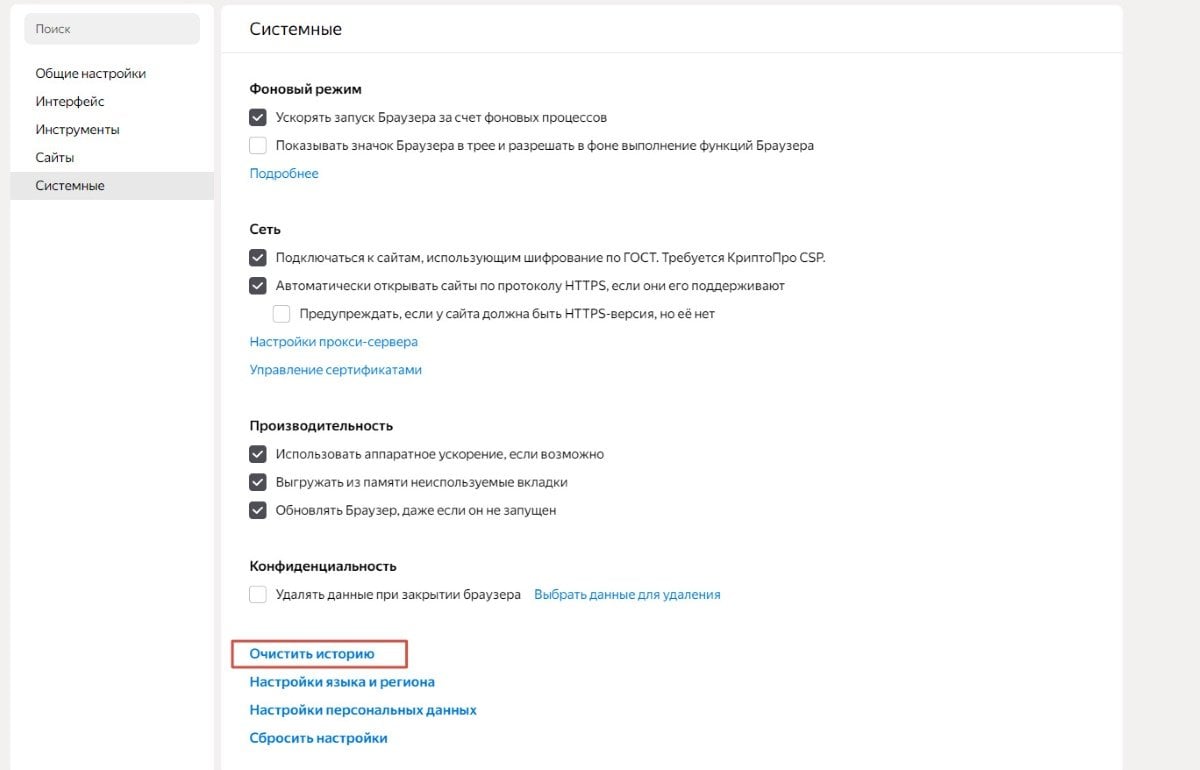This screenshot has width=1200, height=770.
Task: Enable showing Browser icon in tray
Action: [258, 145]
